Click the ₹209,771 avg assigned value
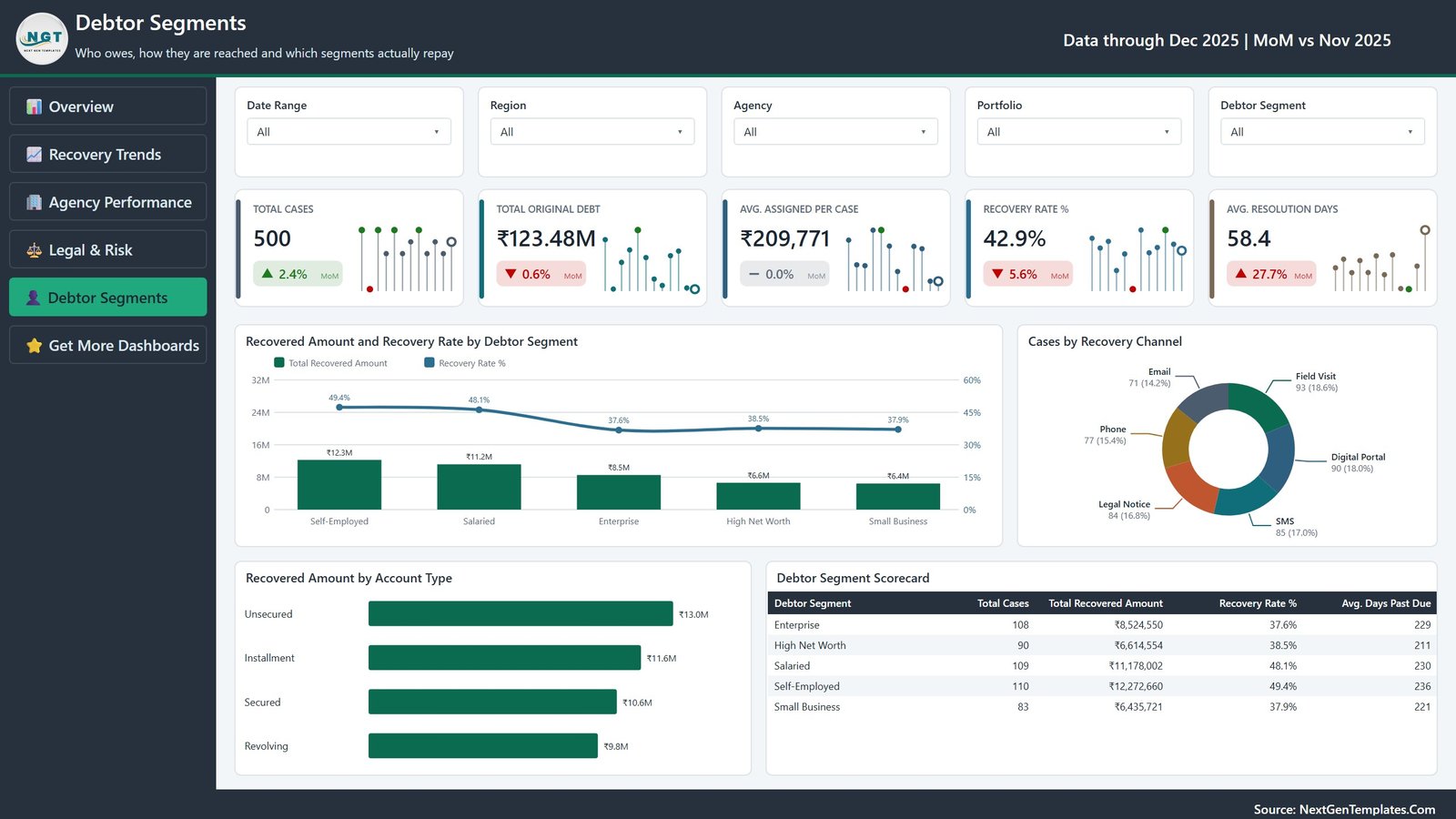The width and height of the screenshot is (1456, 819). [x=785, y=238]
